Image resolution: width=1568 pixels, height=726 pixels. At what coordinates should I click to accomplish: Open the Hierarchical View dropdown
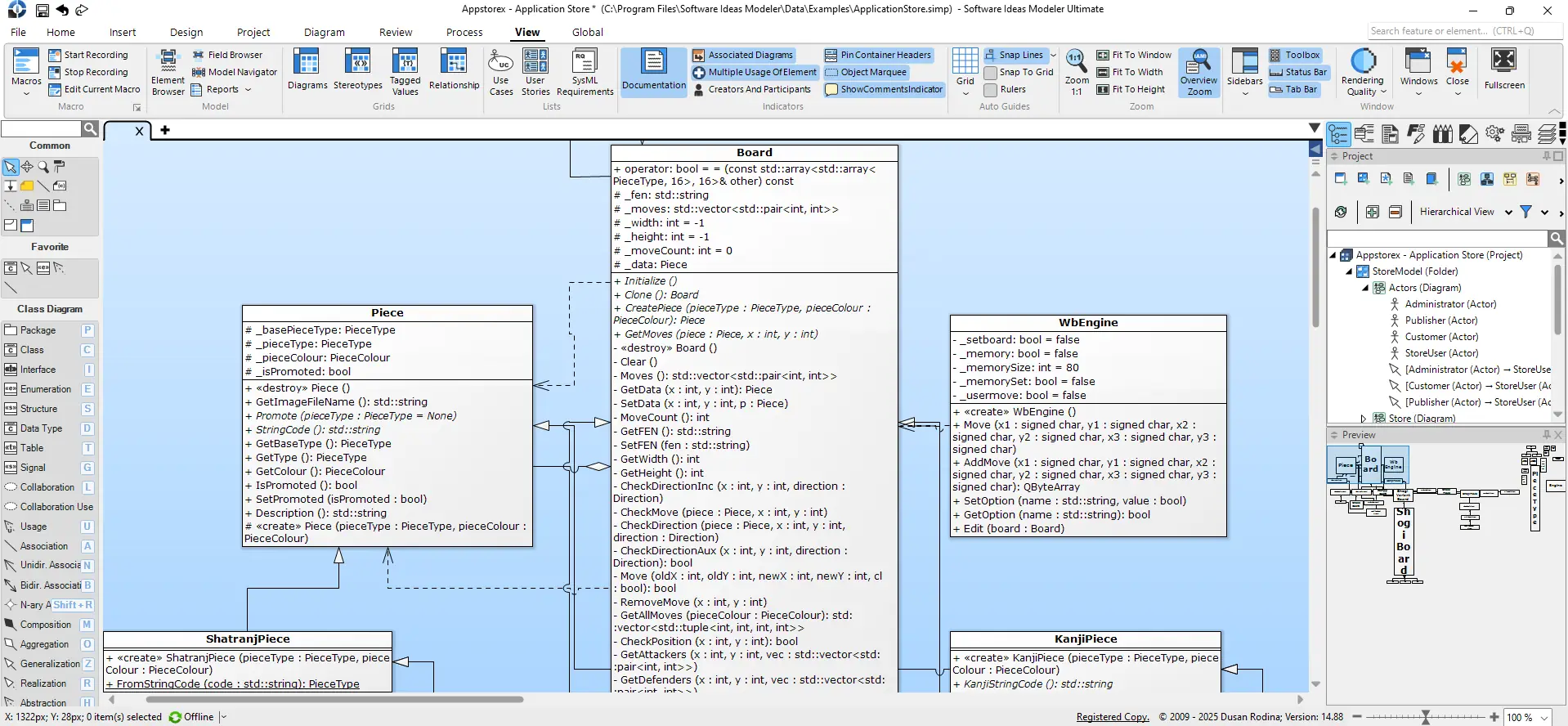[1508, 212]
